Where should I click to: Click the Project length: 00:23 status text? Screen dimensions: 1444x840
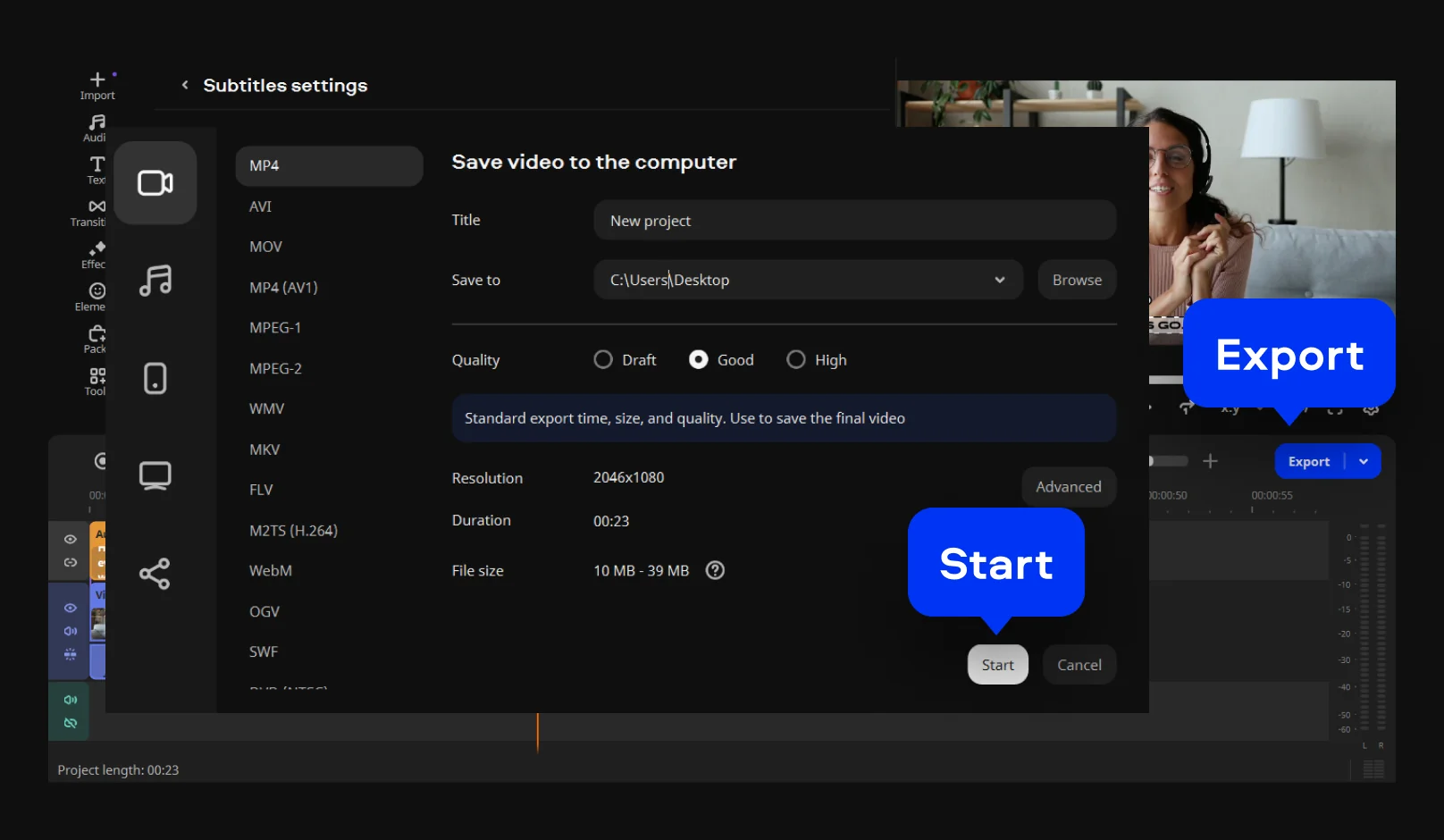[x=118, y=770]
